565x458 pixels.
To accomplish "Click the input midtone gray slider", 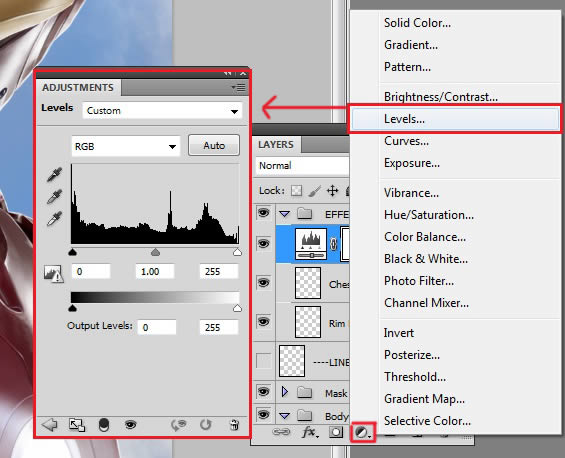I will point(155,252).
